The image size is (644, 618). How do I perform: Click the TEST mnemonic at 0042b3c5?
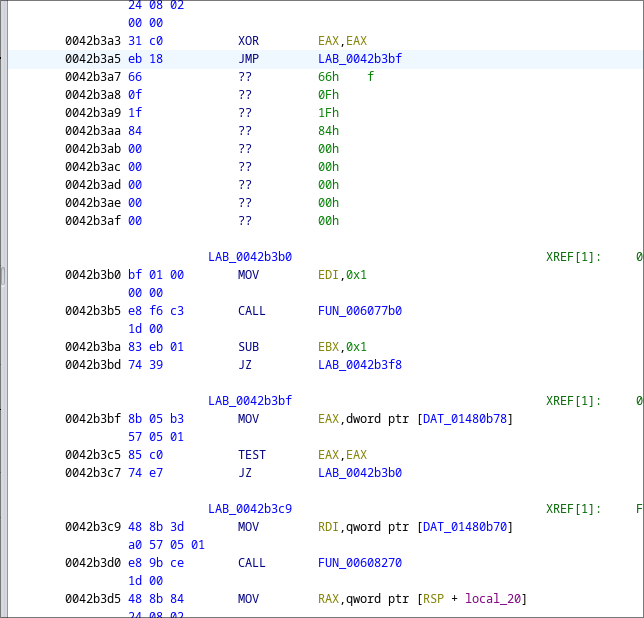click(x=252, y=455)
